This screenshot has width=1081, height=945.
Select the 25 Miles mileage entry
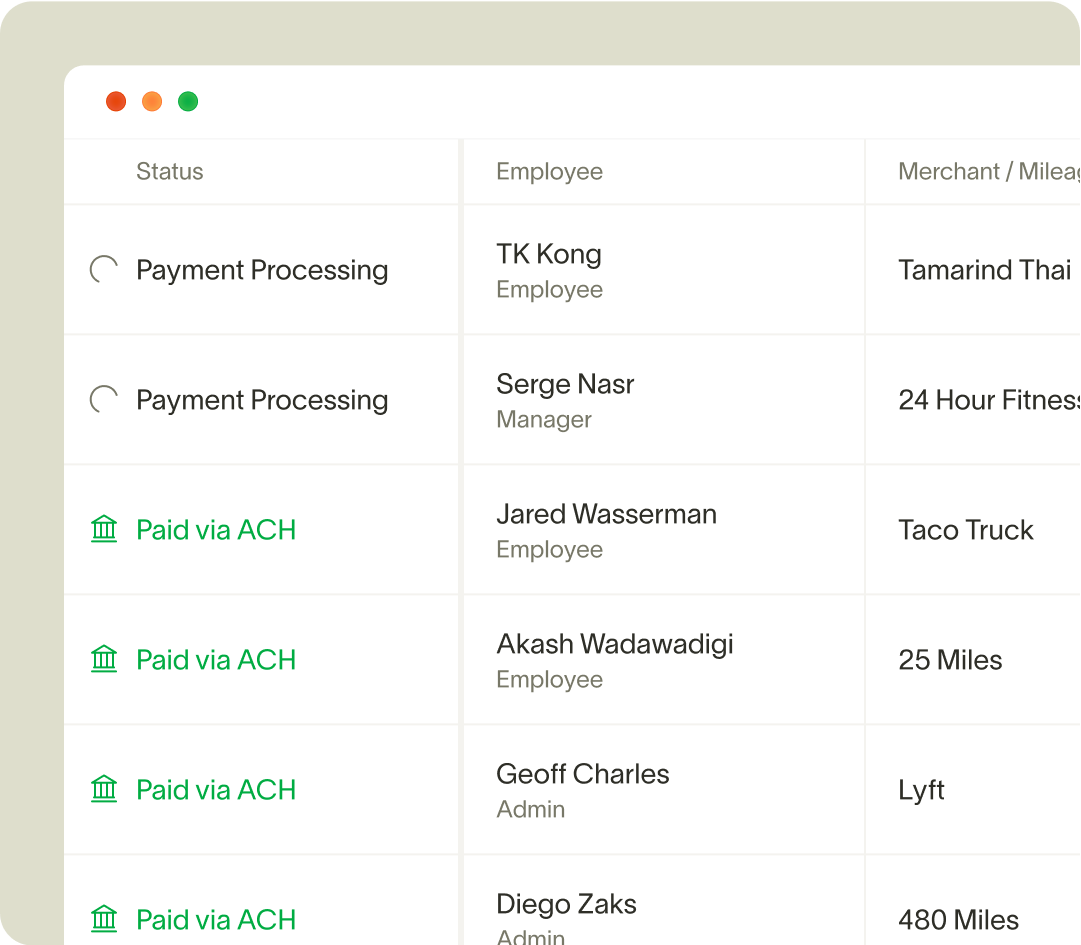point(950,660)
